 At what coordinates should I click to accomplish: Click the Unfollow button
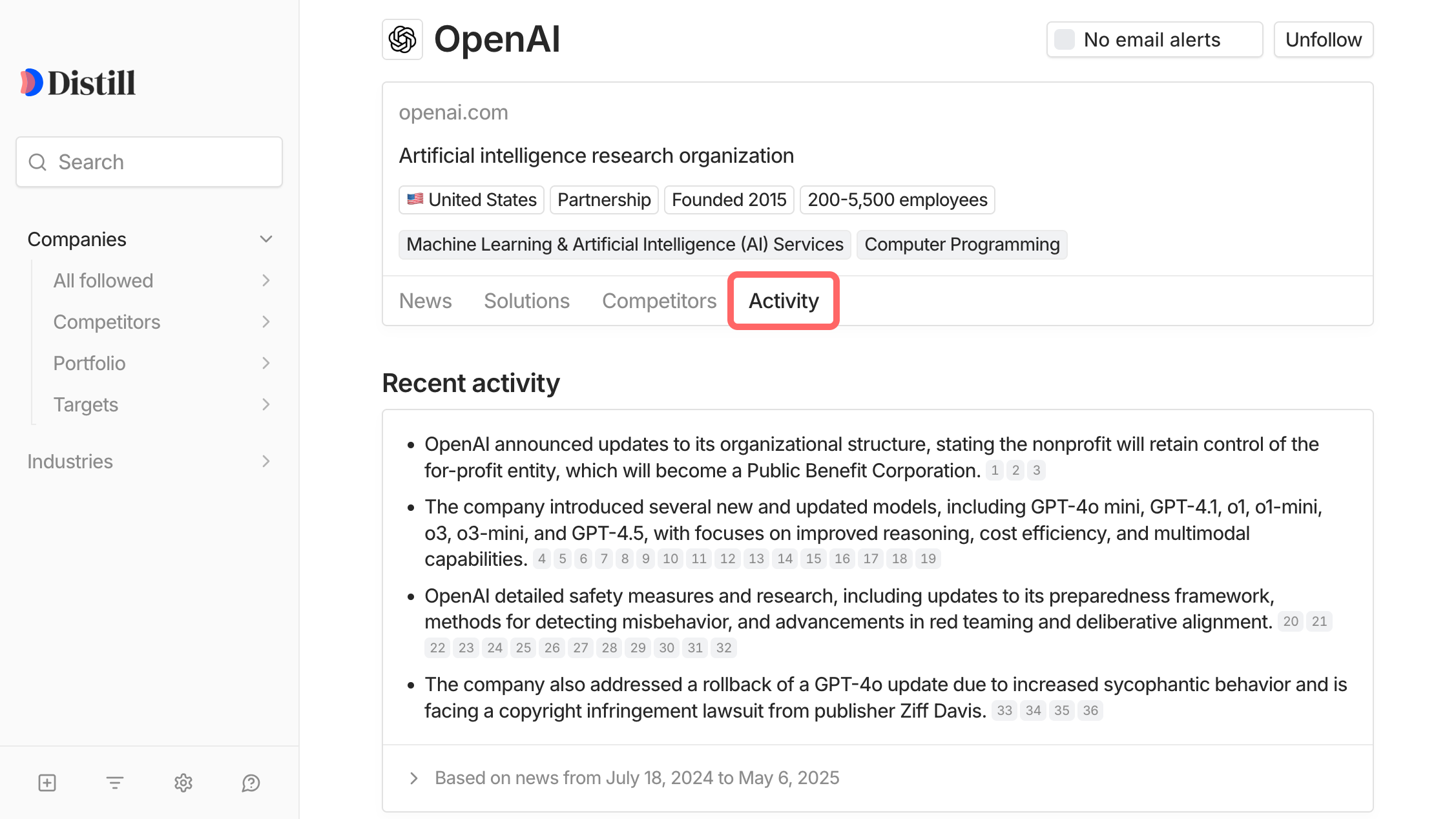pyautogui.click(x=1323, y=39)
